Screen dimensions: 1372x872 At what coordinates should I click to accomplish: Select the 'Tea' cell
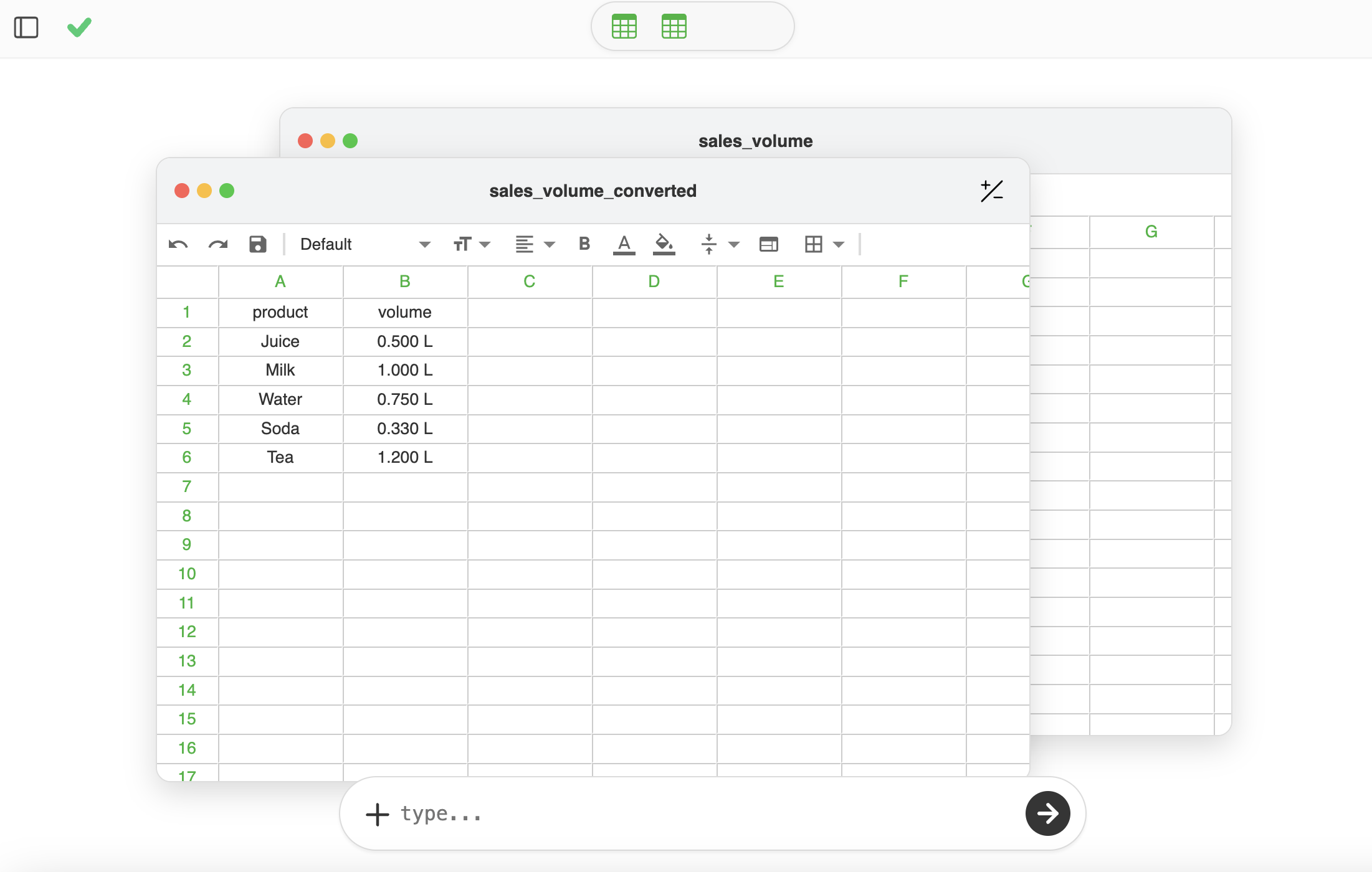(280, 457)
